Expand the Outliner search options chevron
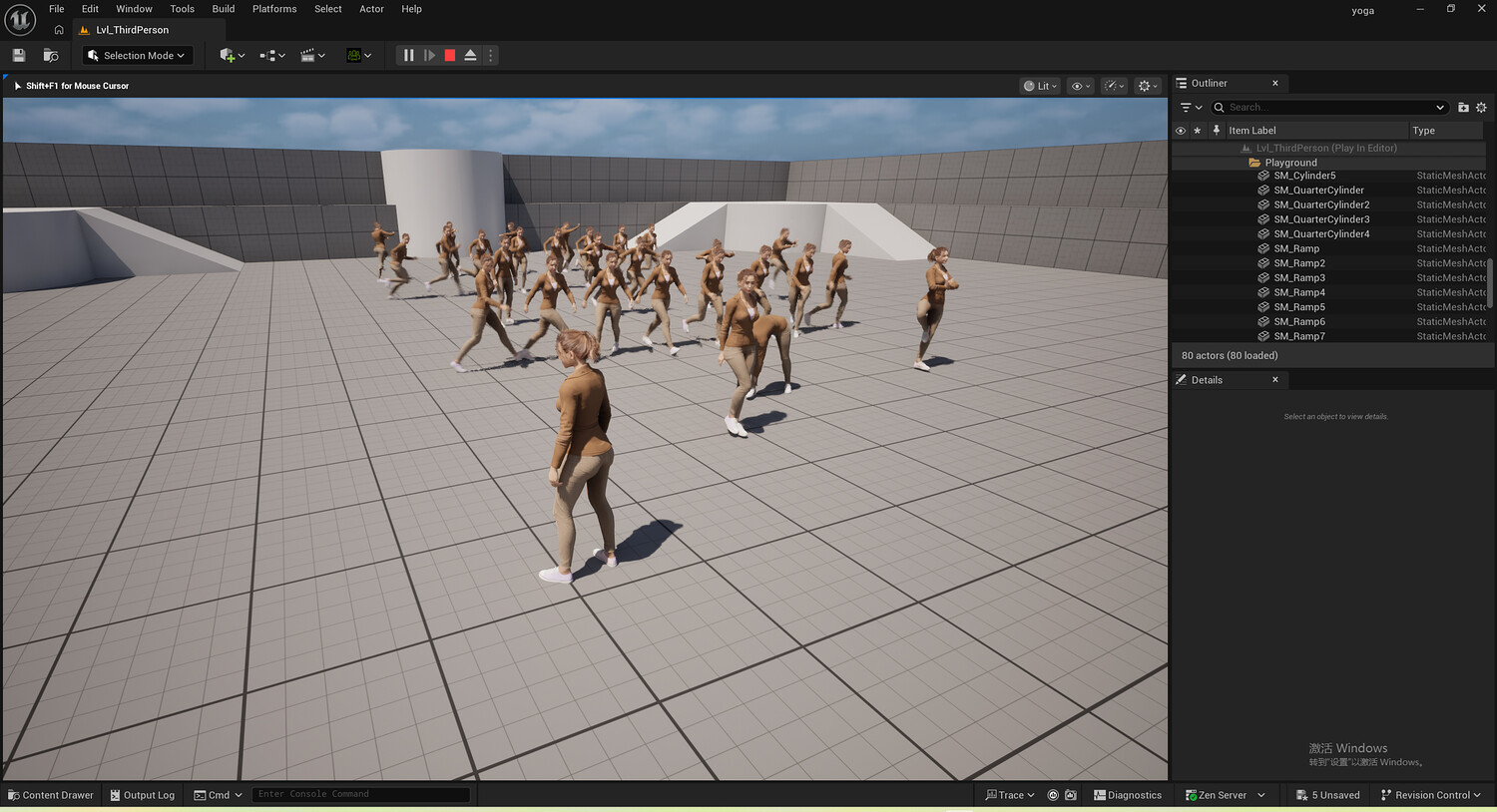1497x812 pixels. tap(1440, 108)
